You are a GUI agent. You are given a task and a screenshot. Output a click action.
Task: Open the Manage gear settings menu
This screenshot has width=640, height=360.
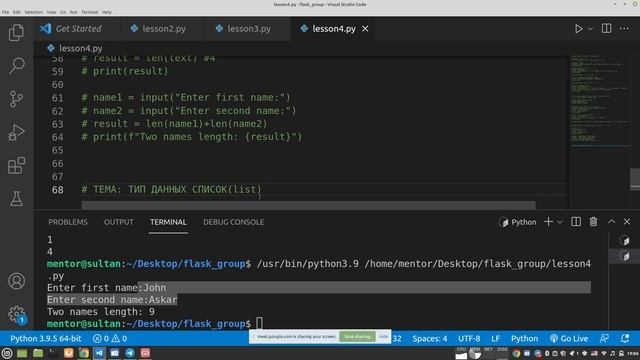click(x=16, y=314)
